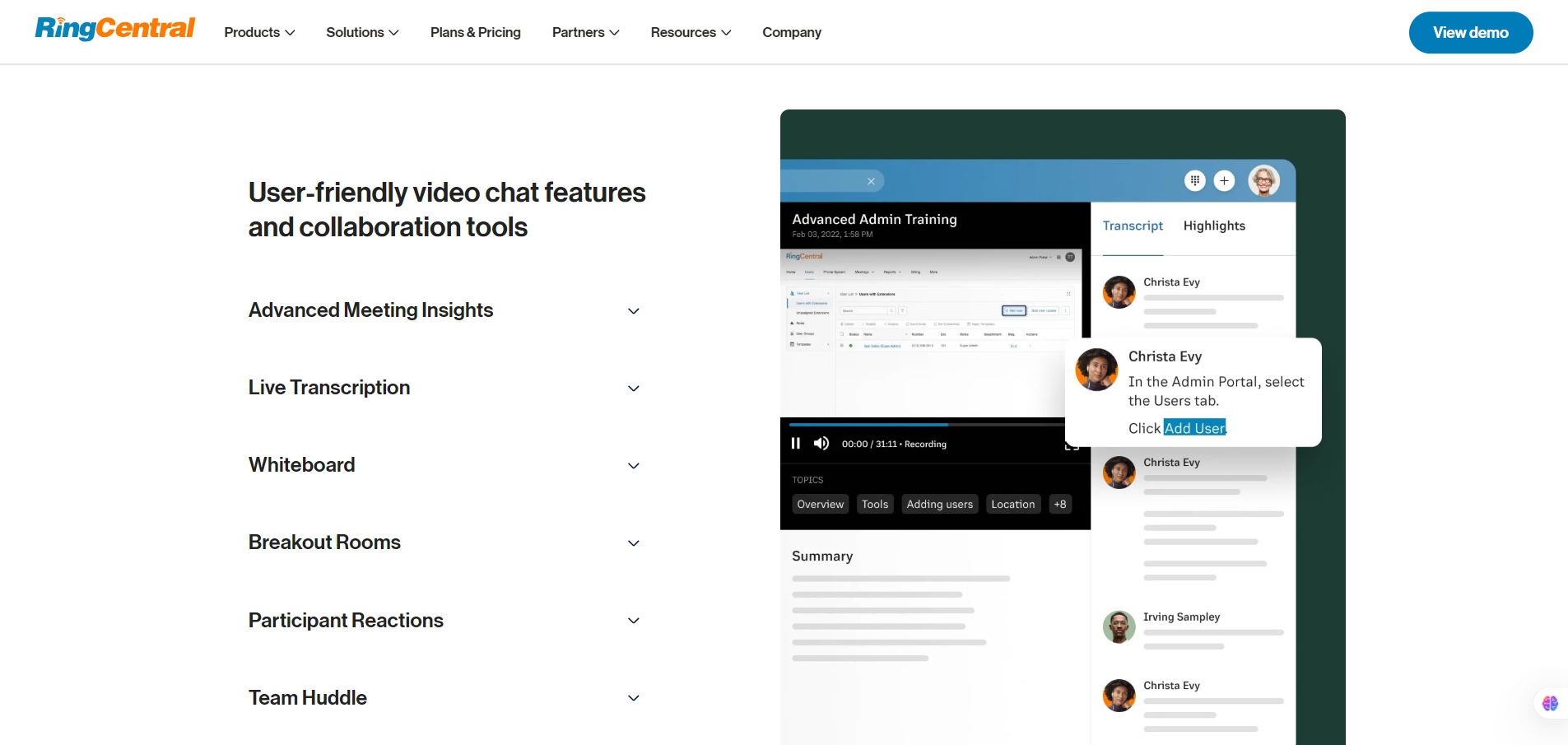Screen dimensions: 1568x745
Task: Click the plus icon in blue header
Action: (x=1225, y=180)
